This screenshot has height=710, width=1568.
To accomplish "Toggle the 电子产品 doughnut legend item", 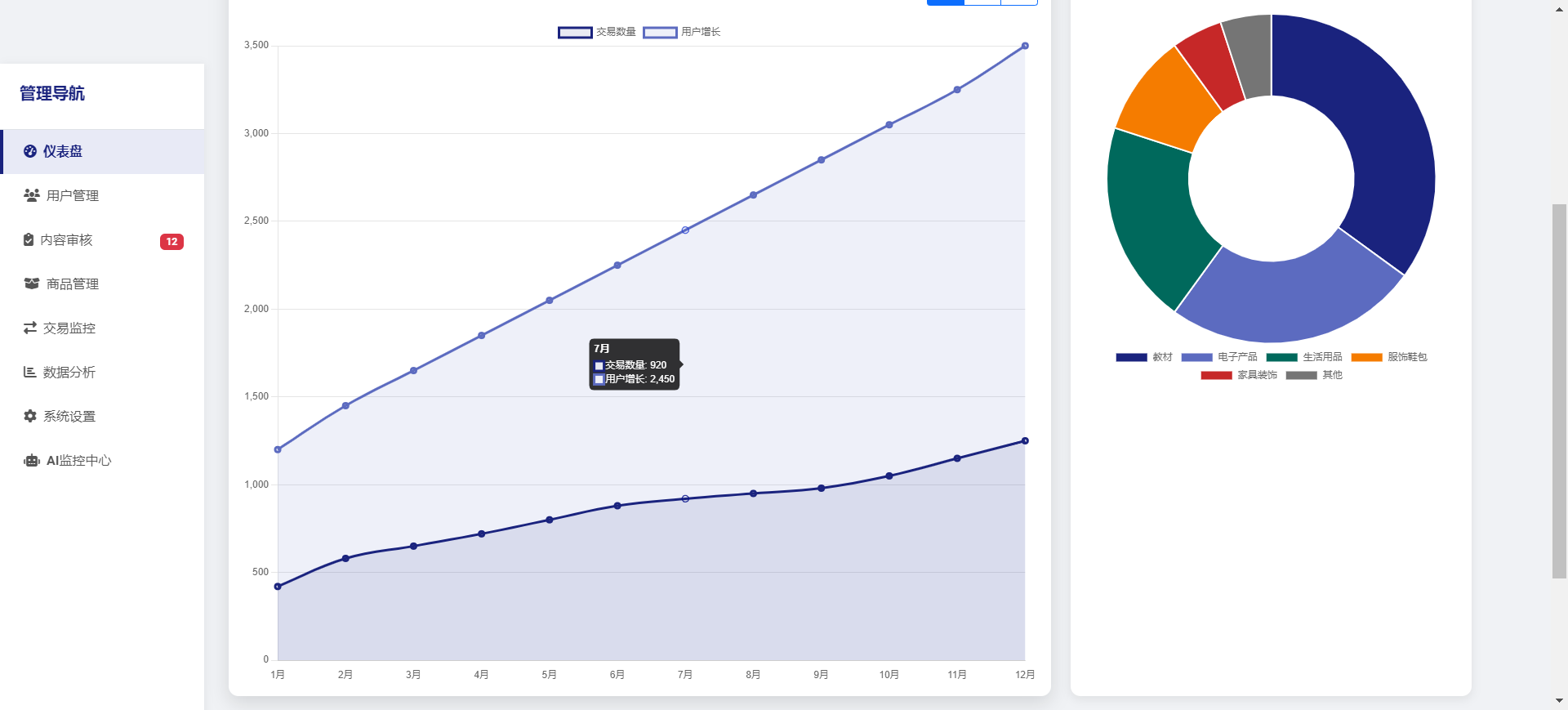I will coord(1219,357).
